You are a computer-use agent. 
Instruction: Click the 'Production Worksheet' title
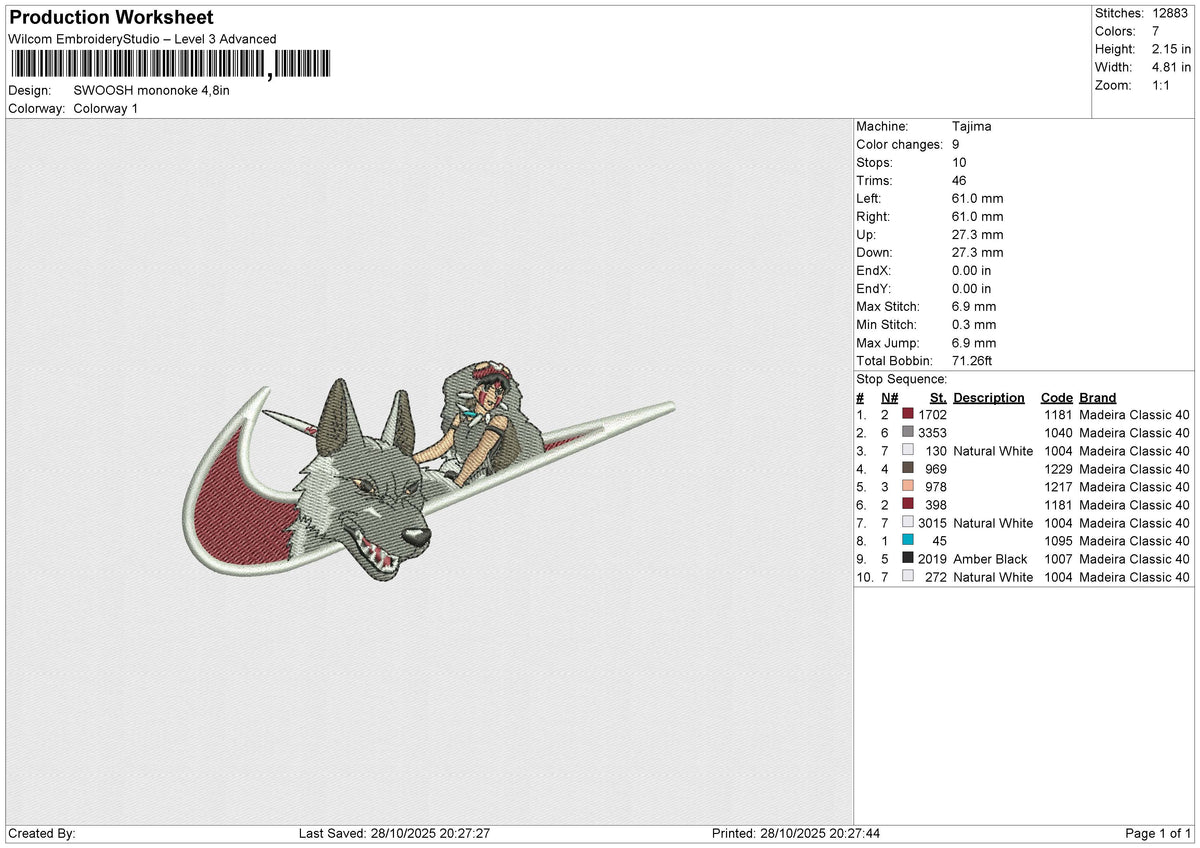(111, 18)
